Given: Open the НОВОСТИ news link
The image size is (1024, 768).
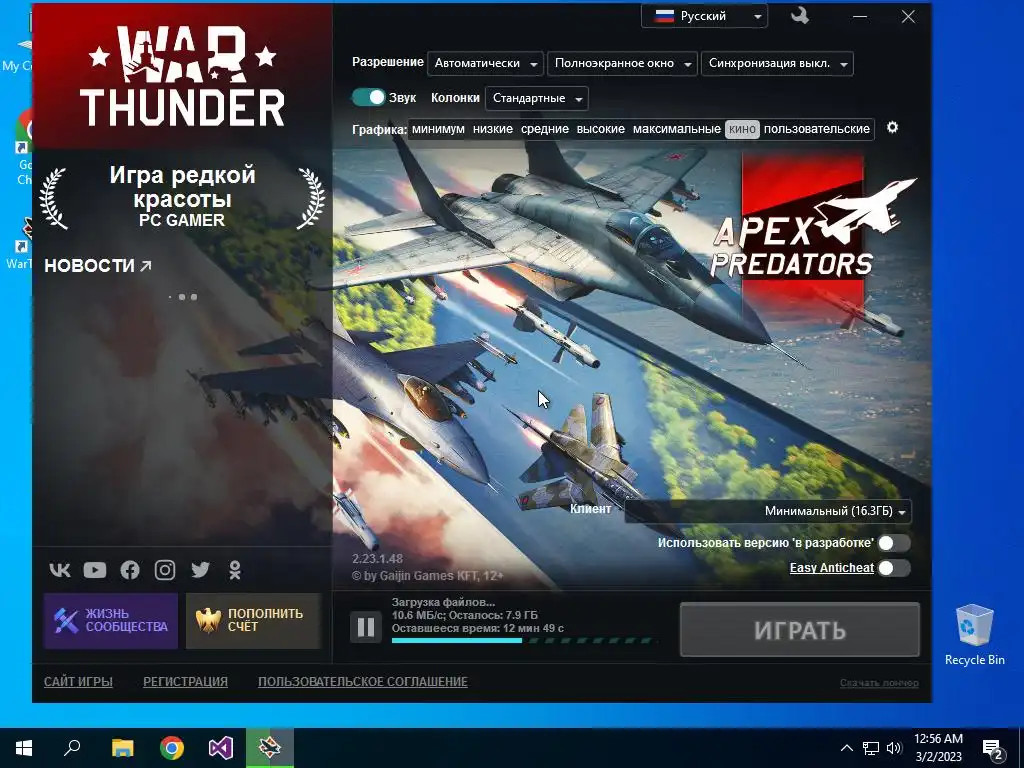Looking at the screenshot, I should (98, 266).
